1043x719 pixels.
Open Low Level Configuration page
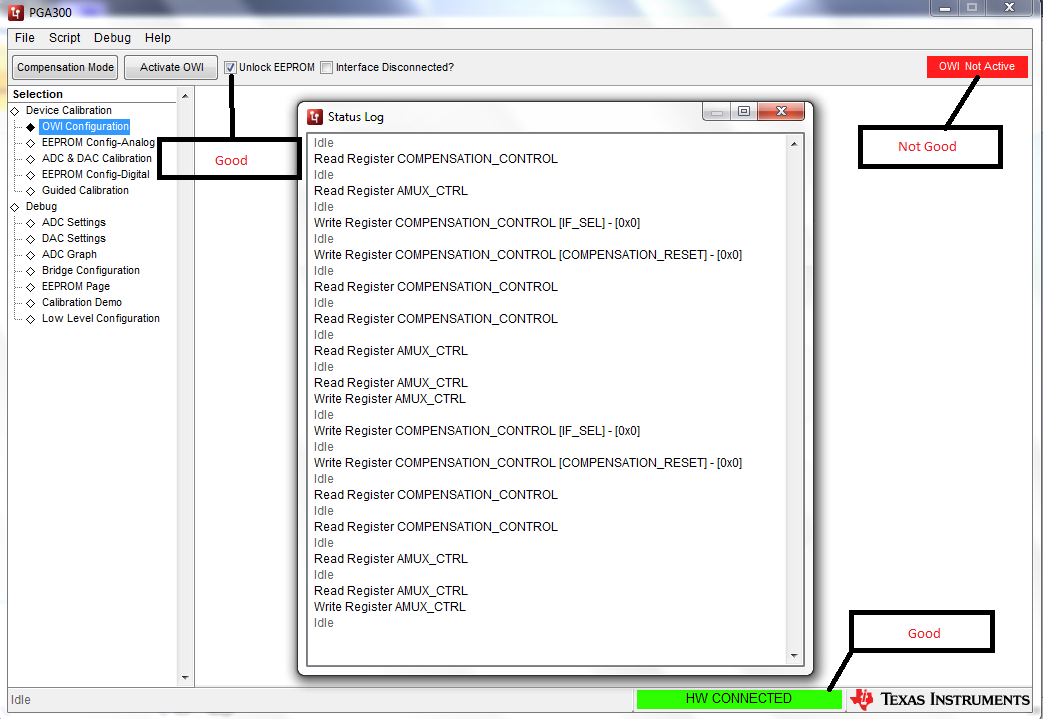tap(100, 318)
